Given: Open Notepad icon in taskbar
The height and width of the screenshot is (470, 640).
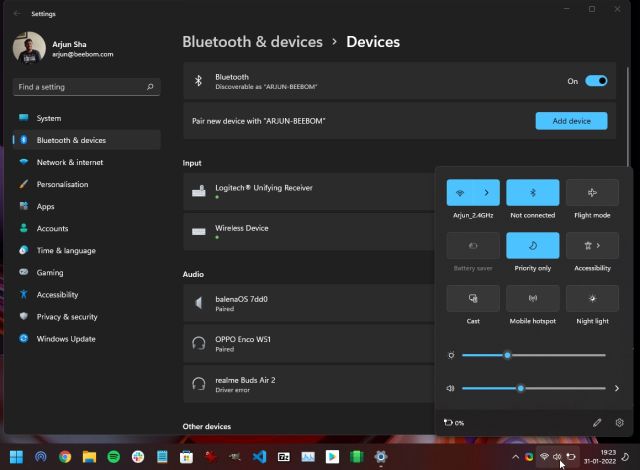Looking at the screenshot, I should (x=162, y=457).
